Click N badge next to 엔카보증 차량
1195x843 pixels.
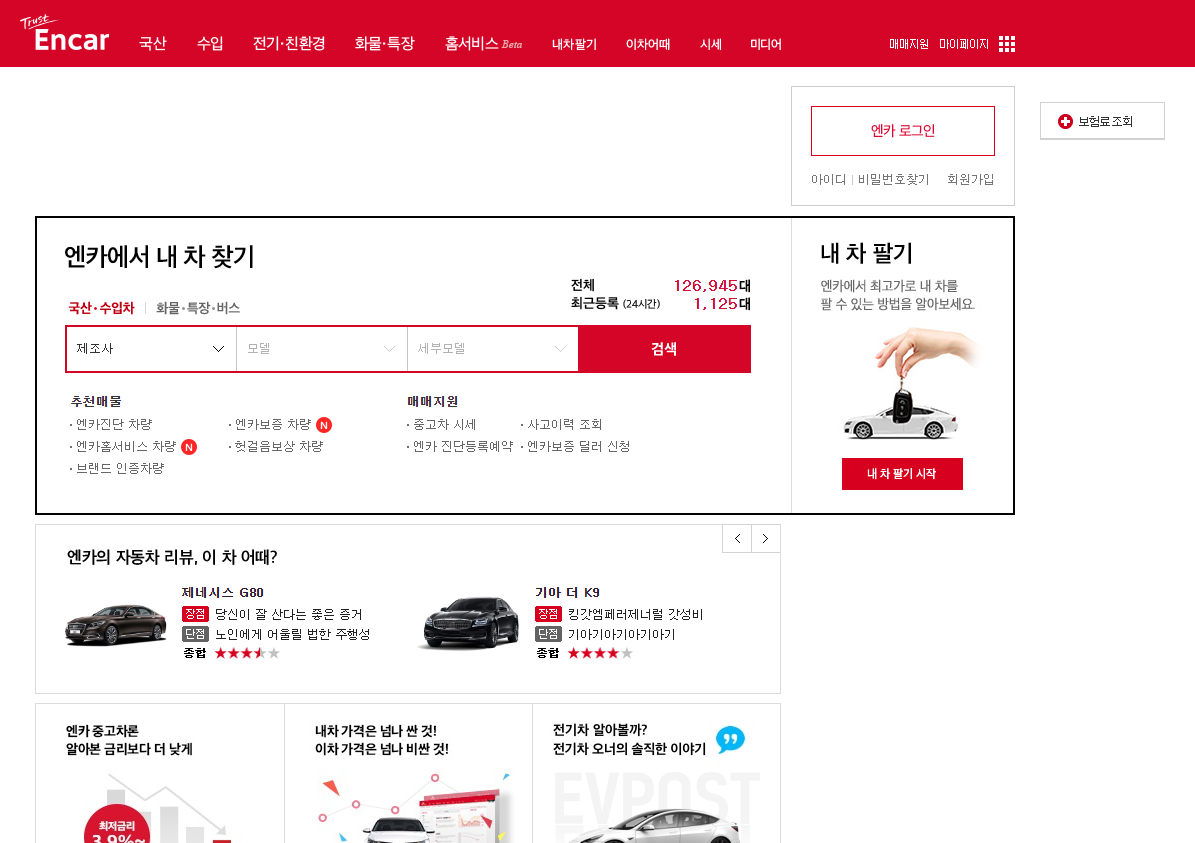click(324, 425)
